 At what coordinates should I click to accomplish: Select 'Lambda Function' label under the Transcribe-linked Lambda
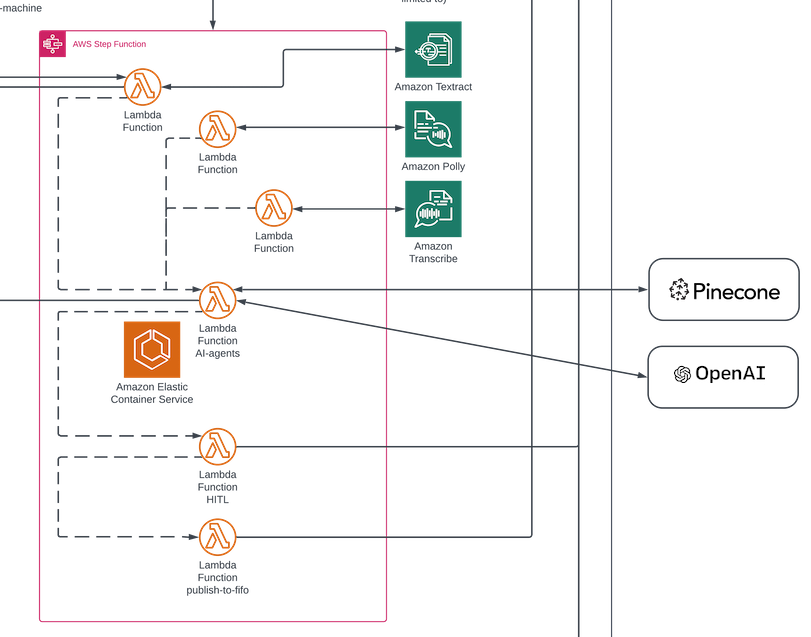pos(274,242)
